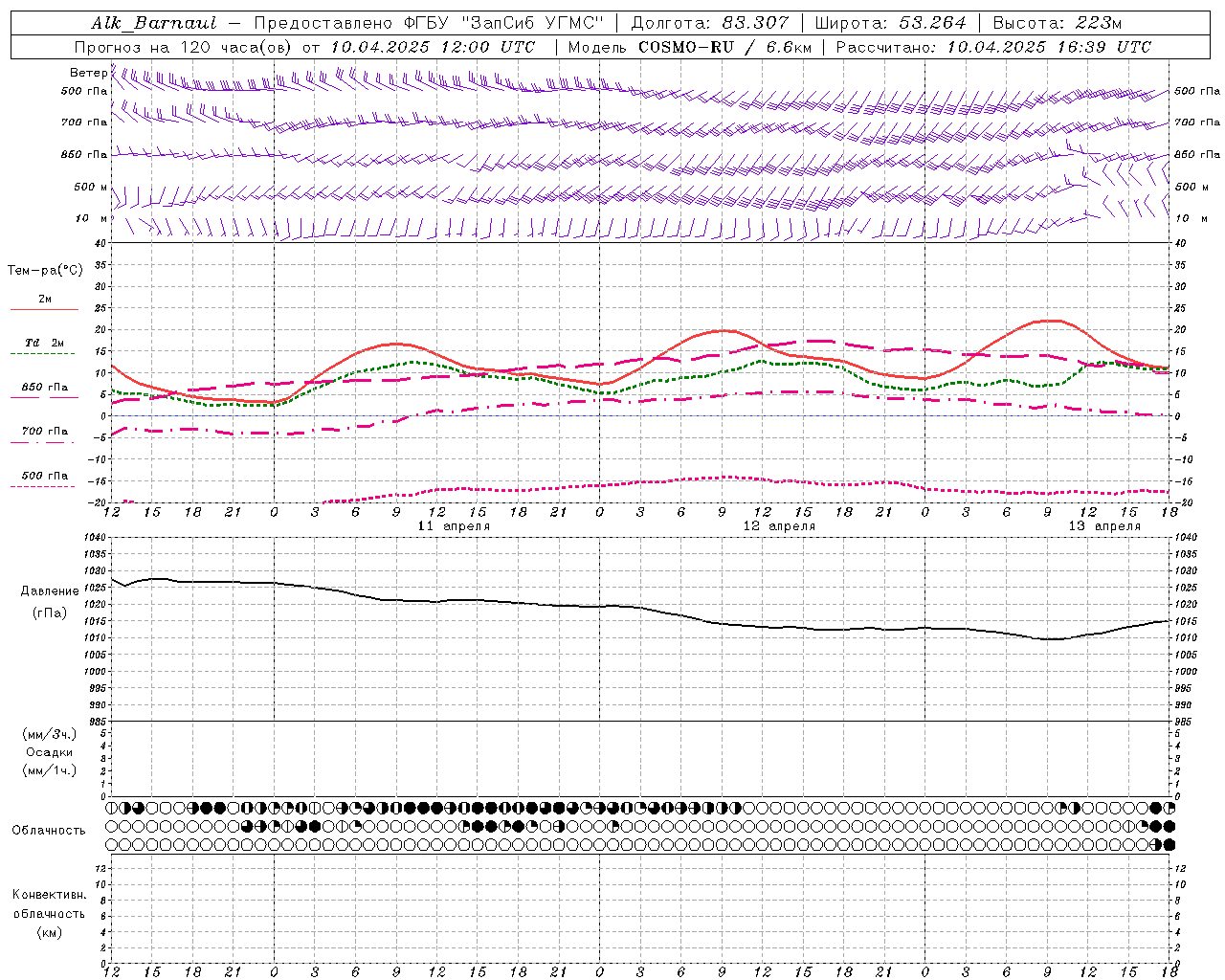Click the 700 гПа wind level label on right
The width and height of the screenshot is (1225, 980).
pyautogui.click(x=1197, y=122)
